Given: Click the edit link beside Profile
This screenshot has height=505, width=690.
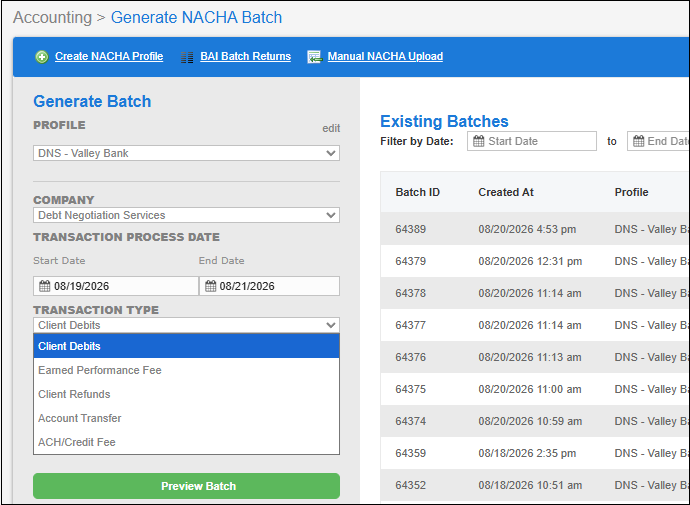Looking at the screenshot, I should tap(331, 128).
